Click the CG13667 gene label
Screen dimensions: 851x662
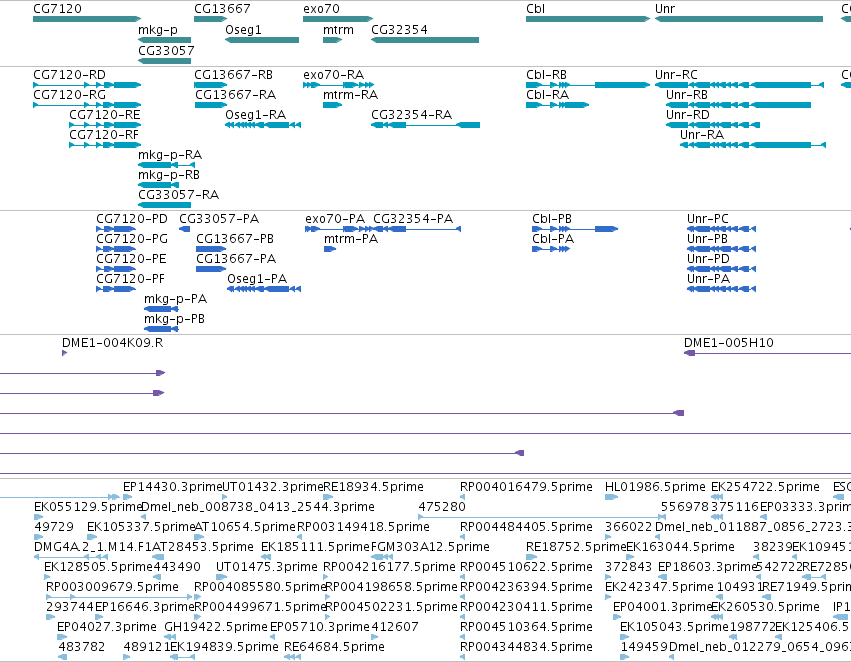click(x=223, y=9)
